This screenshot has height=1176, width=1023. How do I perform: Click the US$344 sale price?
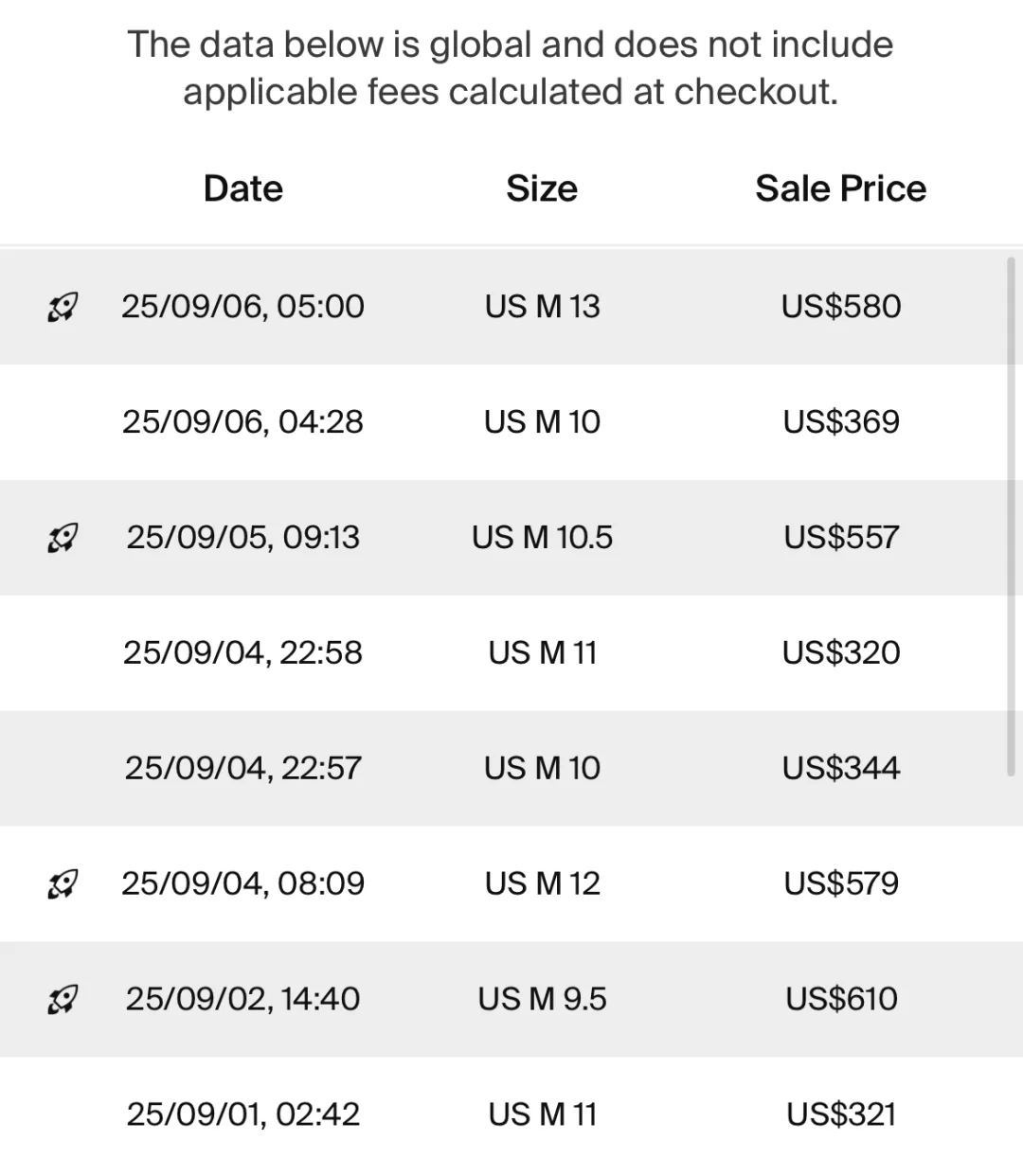coord(840,768)
